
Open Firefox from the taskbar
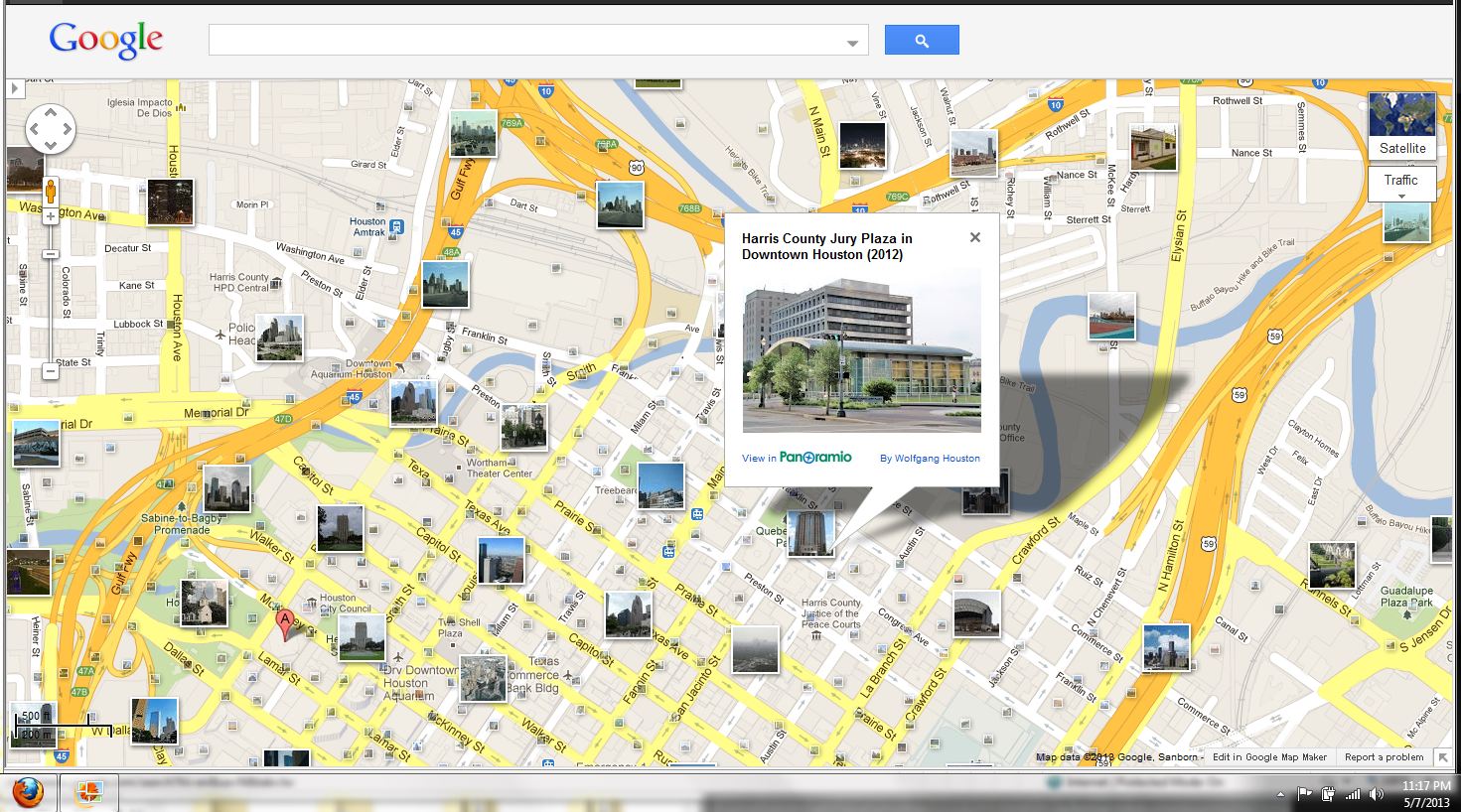[28, 793]
